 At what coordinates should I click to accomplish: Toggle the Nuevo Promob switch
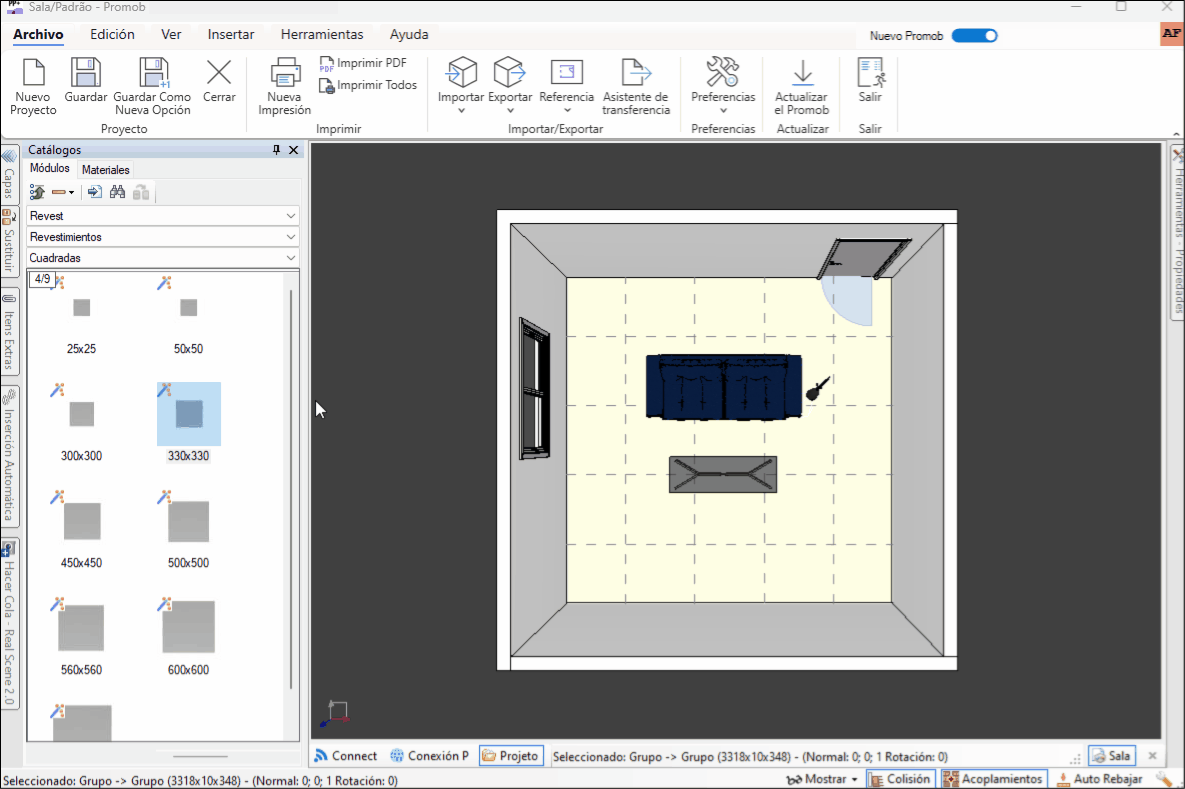coord(975,36)
